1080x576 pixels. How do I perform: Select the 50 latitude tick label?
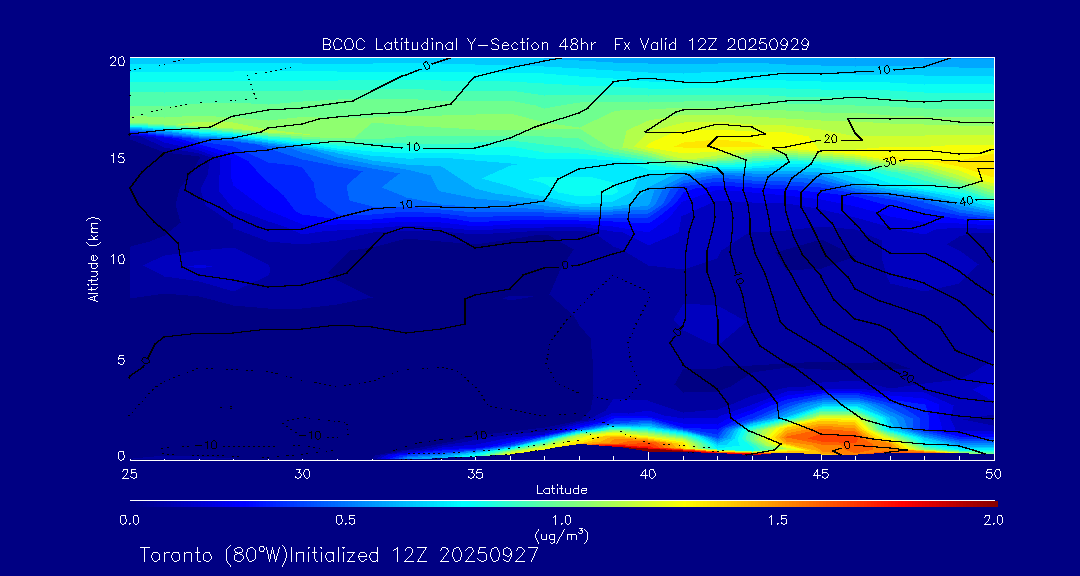click(993, 473)
